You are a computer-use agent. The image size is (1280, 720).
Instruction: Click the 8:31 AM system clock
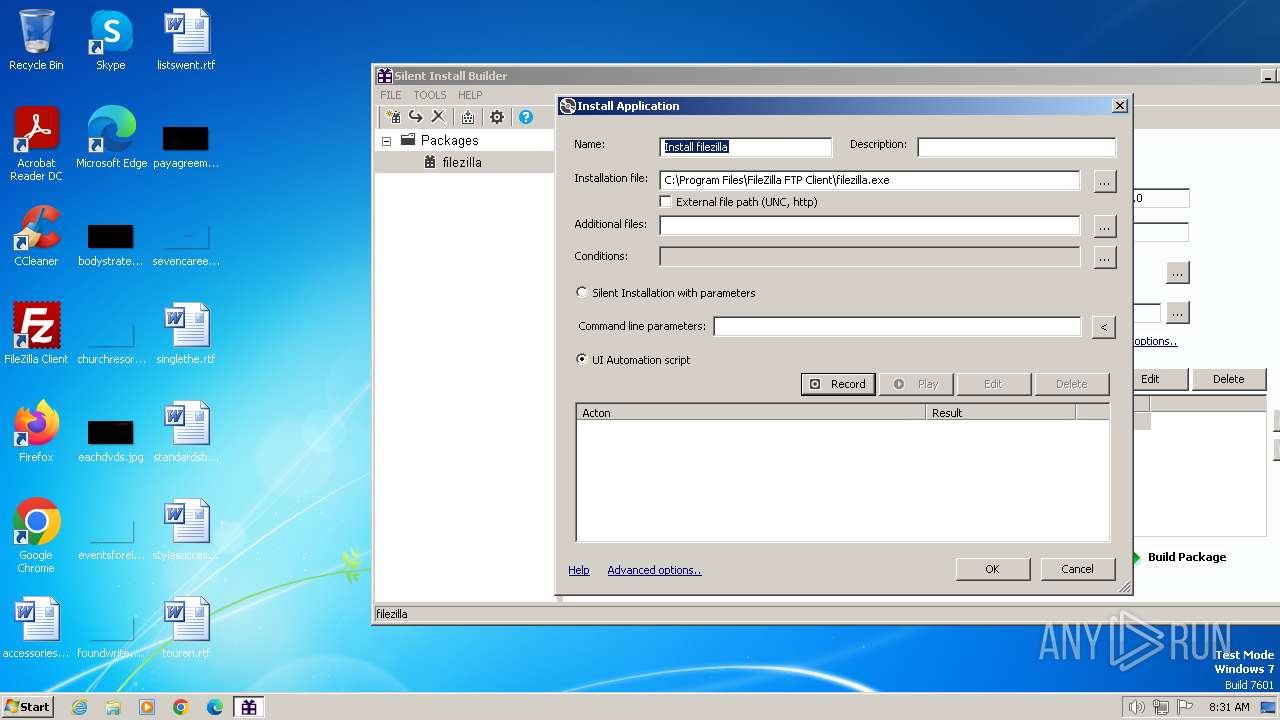pos(1229,707)
